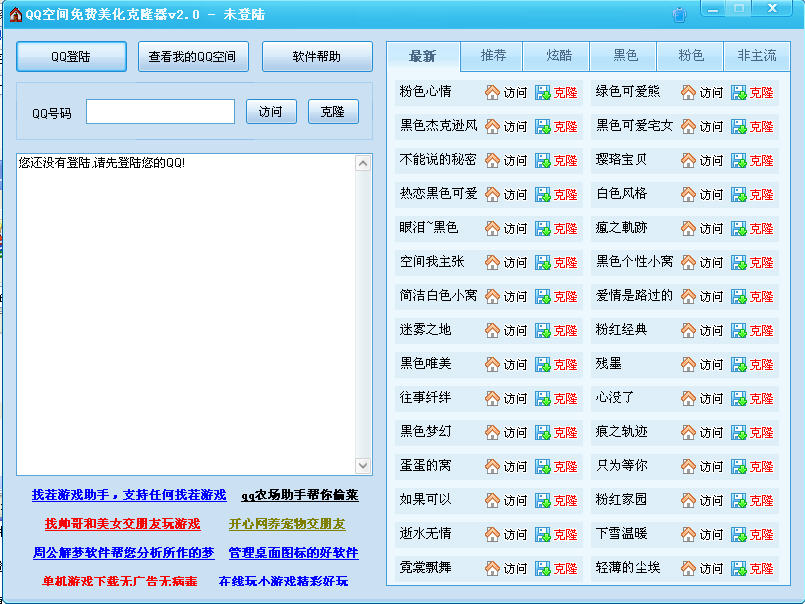Click red 克隆 text for 逝水无情

point(565,534)
